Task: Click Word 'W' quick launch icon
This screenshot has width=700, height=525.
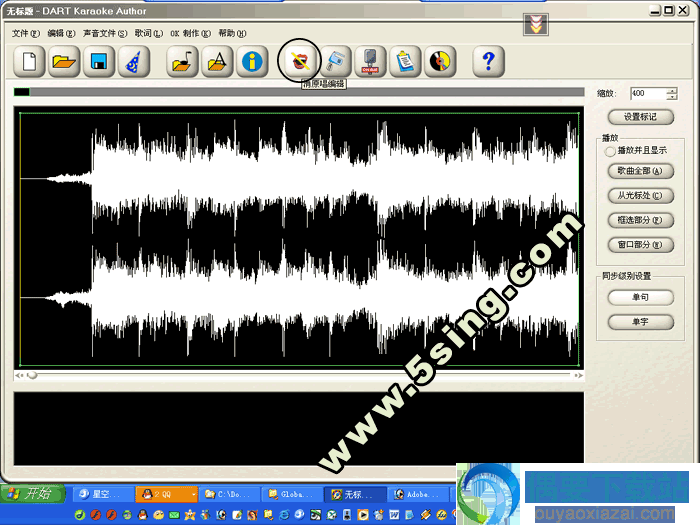Action: 394,515
